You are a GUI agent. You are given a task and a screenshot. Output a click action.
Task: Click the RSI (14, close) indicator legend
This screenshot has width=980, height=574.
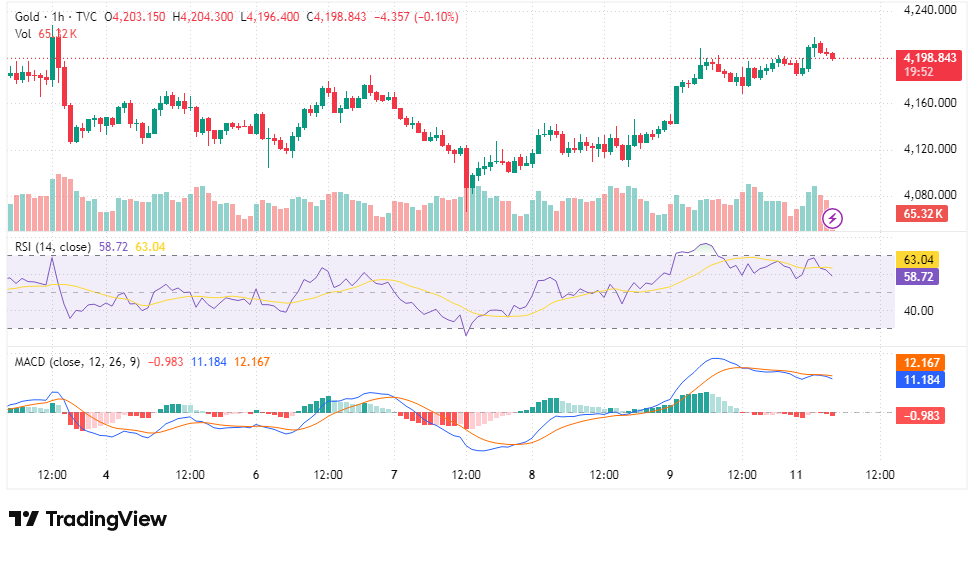coord(53,247)
